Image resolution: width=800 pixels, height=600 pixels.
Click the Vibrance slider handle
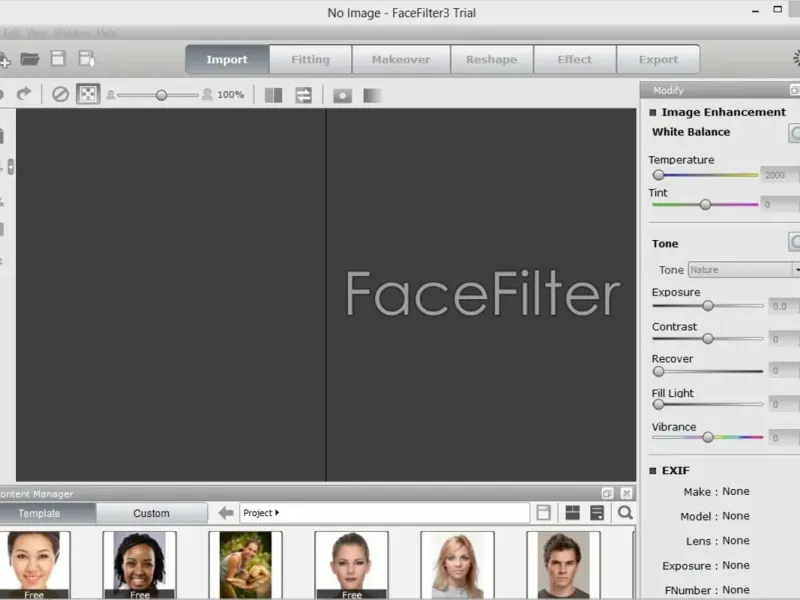708,437
